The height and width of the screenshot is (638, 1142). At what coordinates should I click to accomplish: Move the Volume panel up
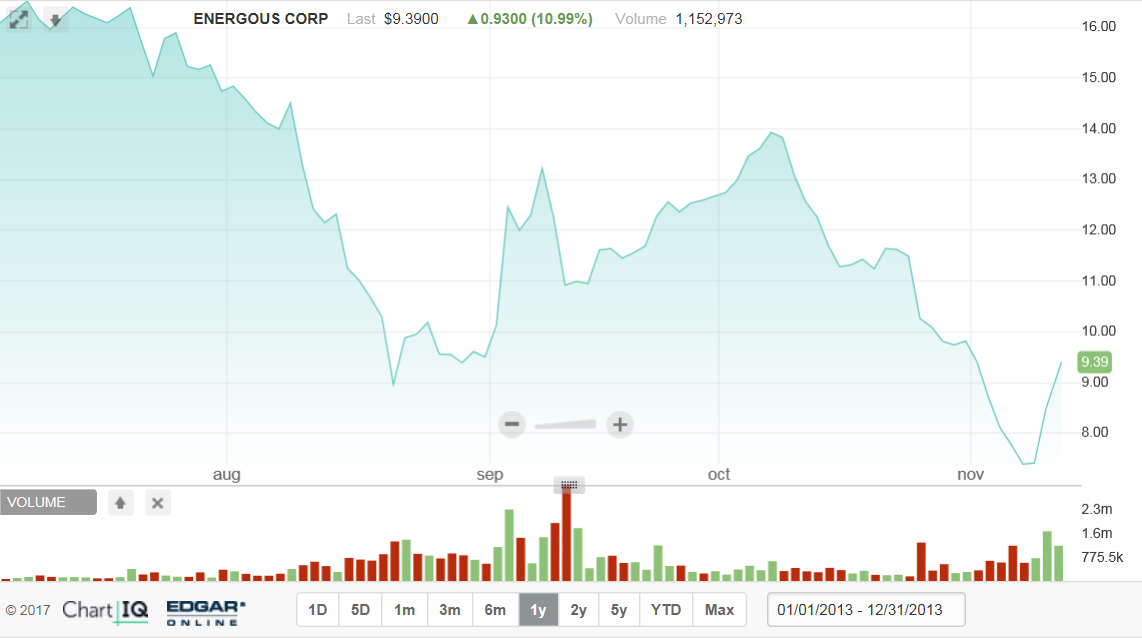click(x=120, y=503)
